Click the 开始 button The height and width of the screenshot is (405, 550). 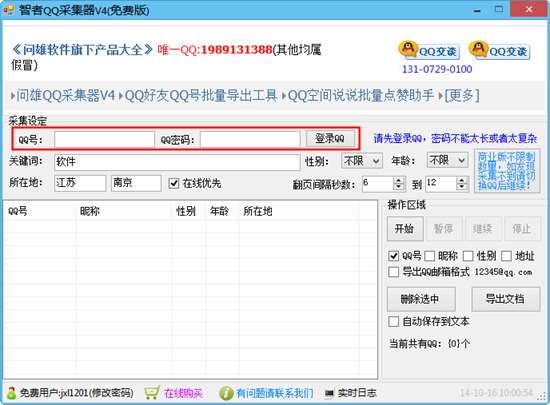[405, 229]
